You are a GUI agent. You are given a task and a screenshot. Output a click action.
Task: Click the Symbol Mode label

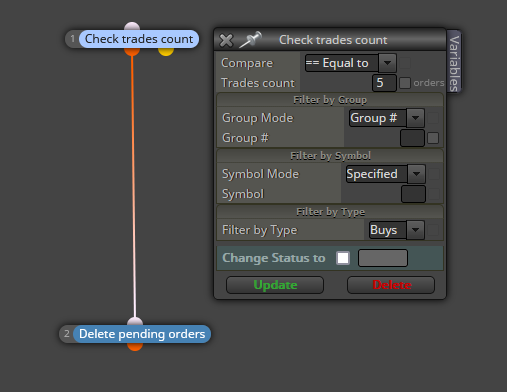(260, 174)
